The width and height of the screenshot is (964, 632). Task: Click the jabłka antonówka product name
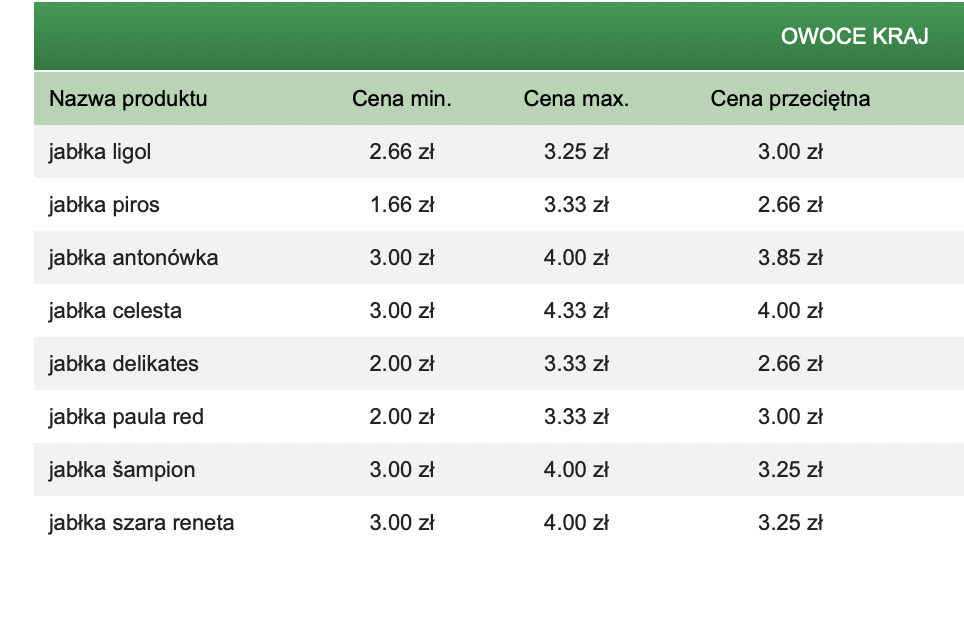pyautogui.click(x=133, y=258)
